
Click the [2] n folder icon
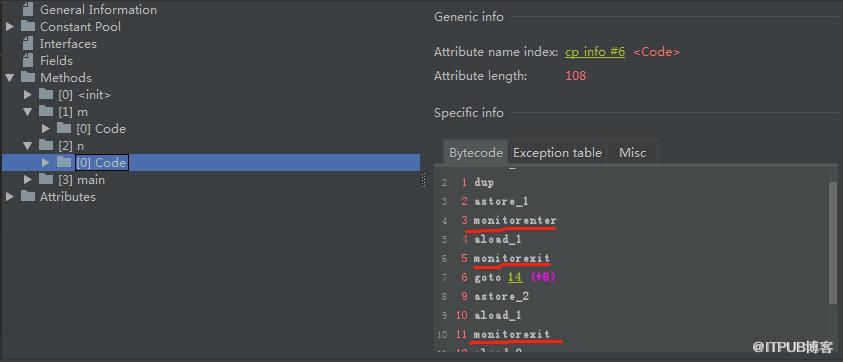pyautogui.click(x=46, y=145)
